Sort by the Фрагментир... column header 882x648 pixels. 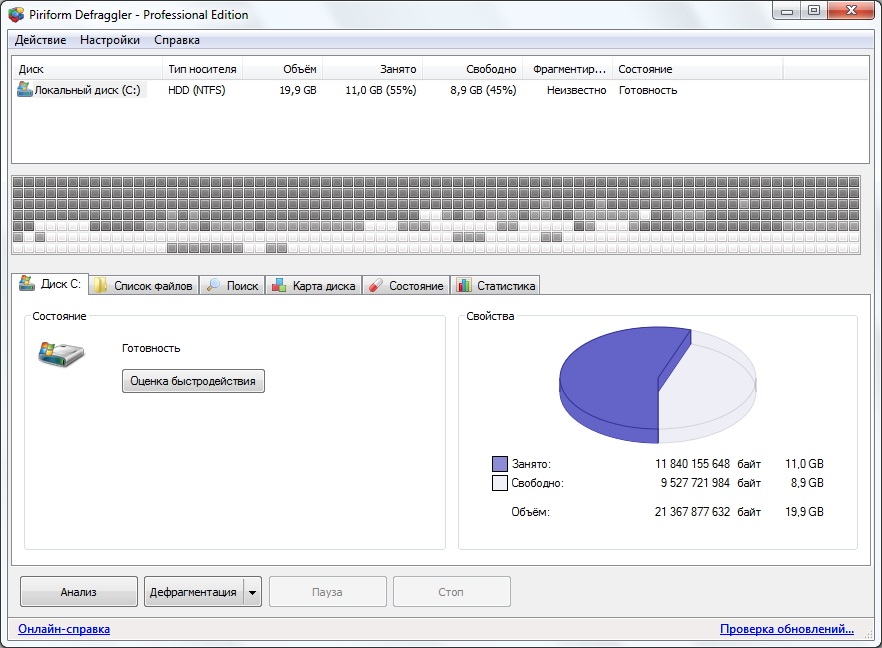[569, 69]
